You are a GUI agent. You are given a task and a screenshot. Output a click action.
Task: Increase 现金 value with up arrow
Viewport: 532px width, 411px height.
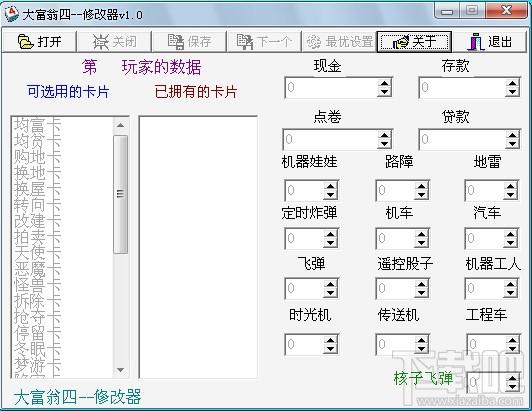[384, 83]
